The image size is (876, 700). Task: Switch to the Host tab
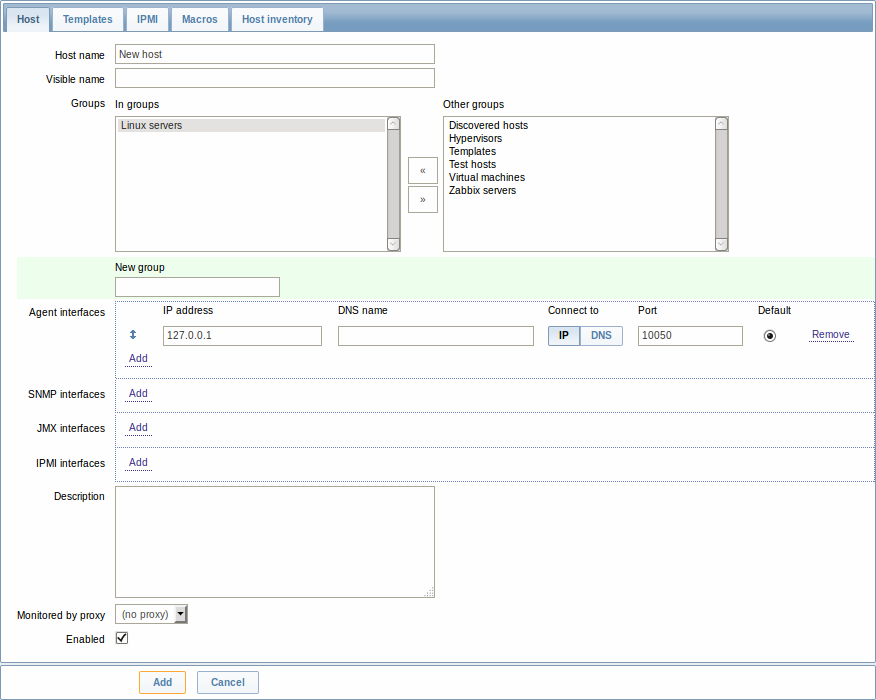(28, 20)
